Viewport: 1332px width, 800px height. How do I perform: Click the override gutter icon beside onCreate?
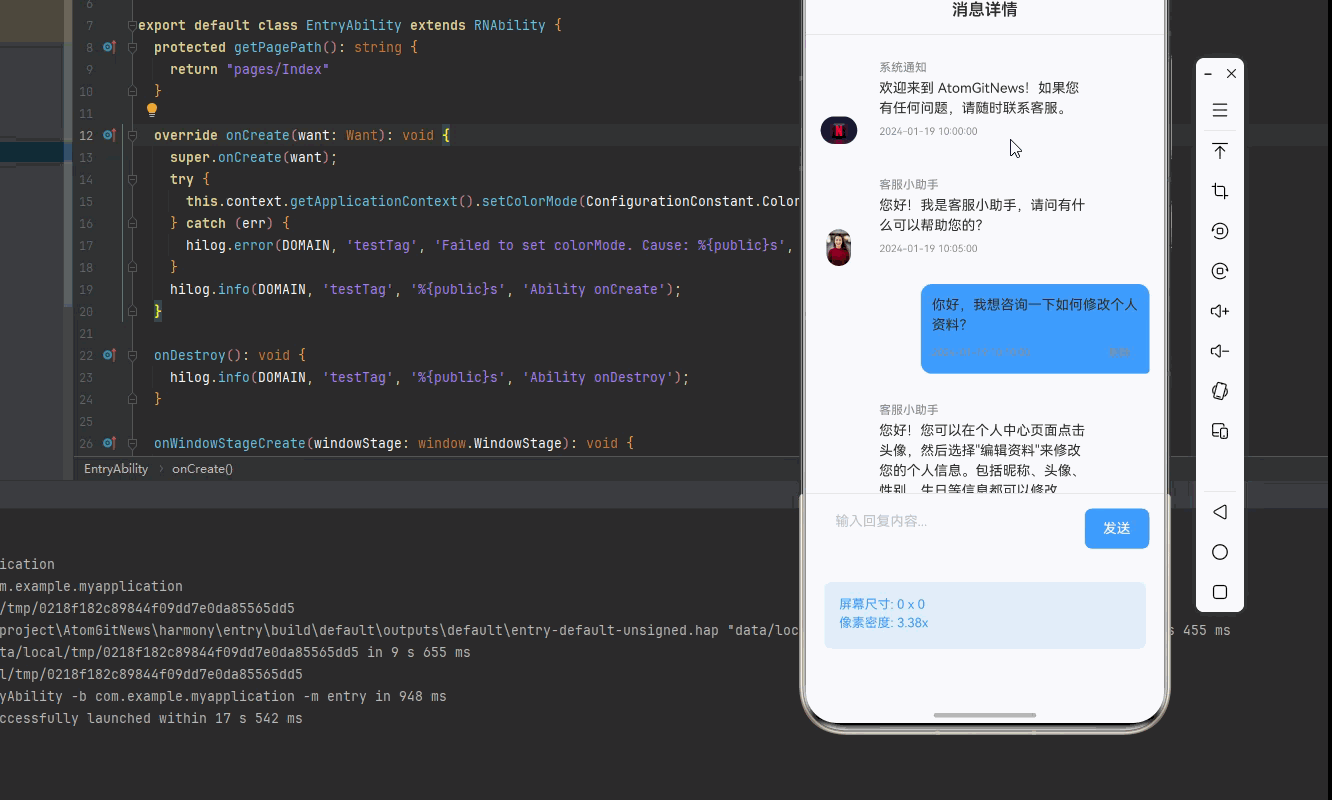coord(108,135)
